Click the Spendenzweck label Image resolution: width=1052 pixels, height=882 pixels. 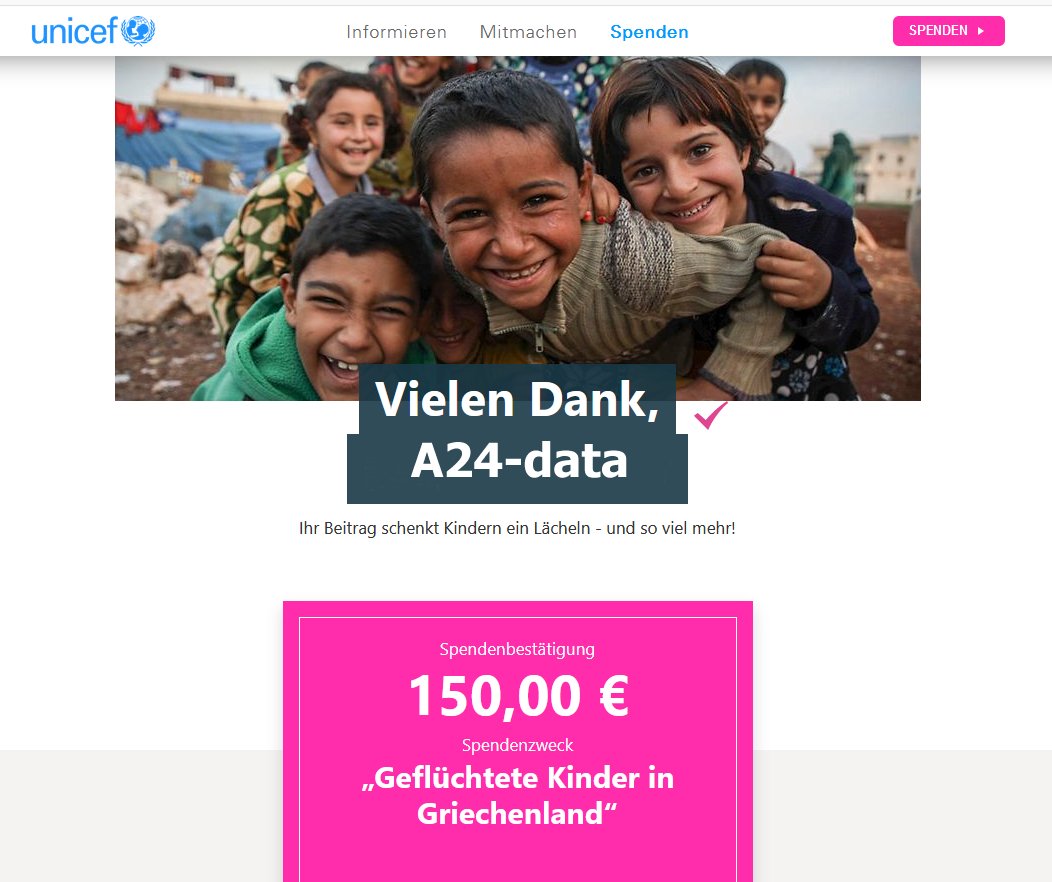(x=517, y=745)
